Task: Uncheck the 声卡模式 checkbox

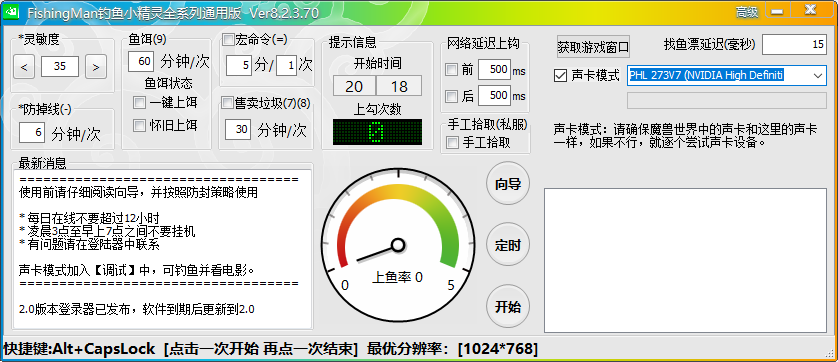Action: (560, 76)
